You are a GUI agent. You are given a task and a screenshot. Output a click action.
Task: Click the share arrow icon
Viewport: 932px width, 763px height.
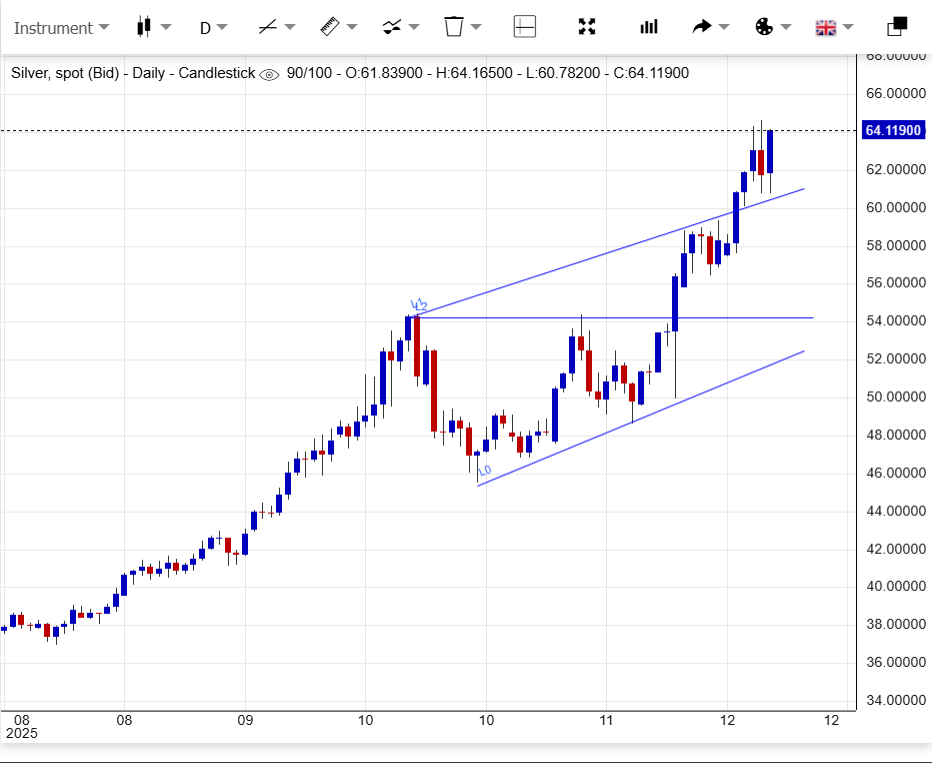tap(703, 27)
